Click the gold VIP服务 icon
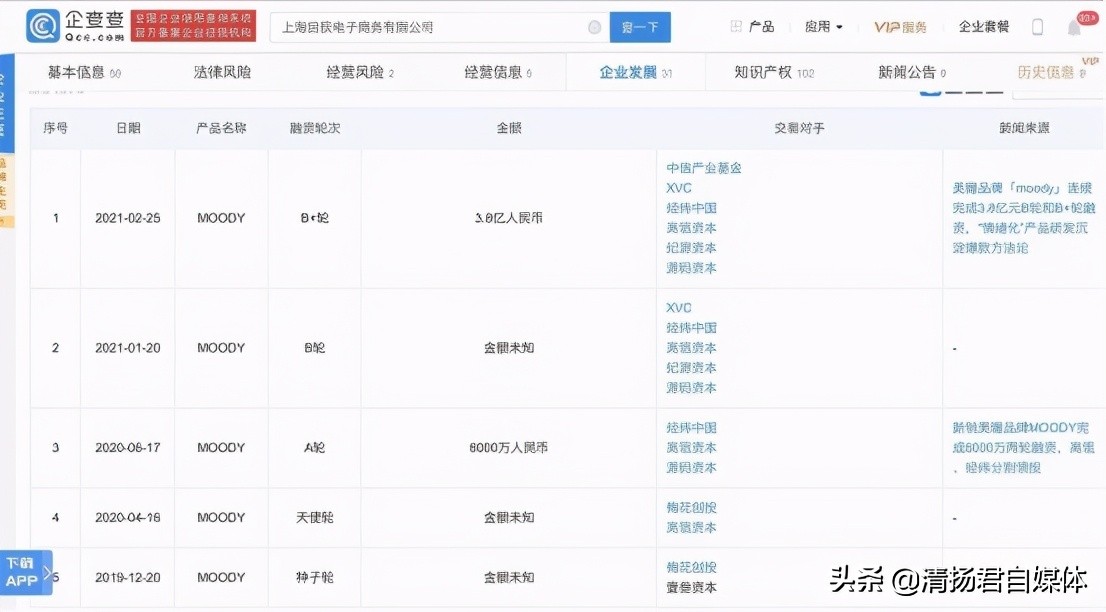Viewport: 1106px width, 612px height. (x=899, y=27)
